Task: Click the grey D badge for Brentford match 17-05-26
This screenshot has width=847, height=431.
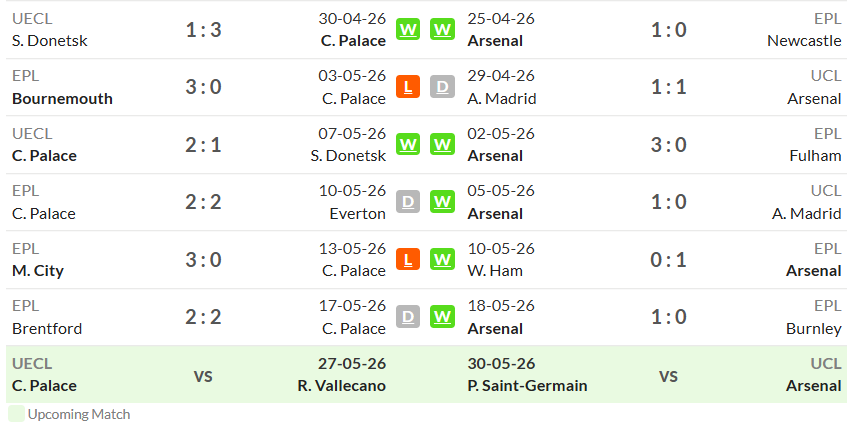Action: 408,317
